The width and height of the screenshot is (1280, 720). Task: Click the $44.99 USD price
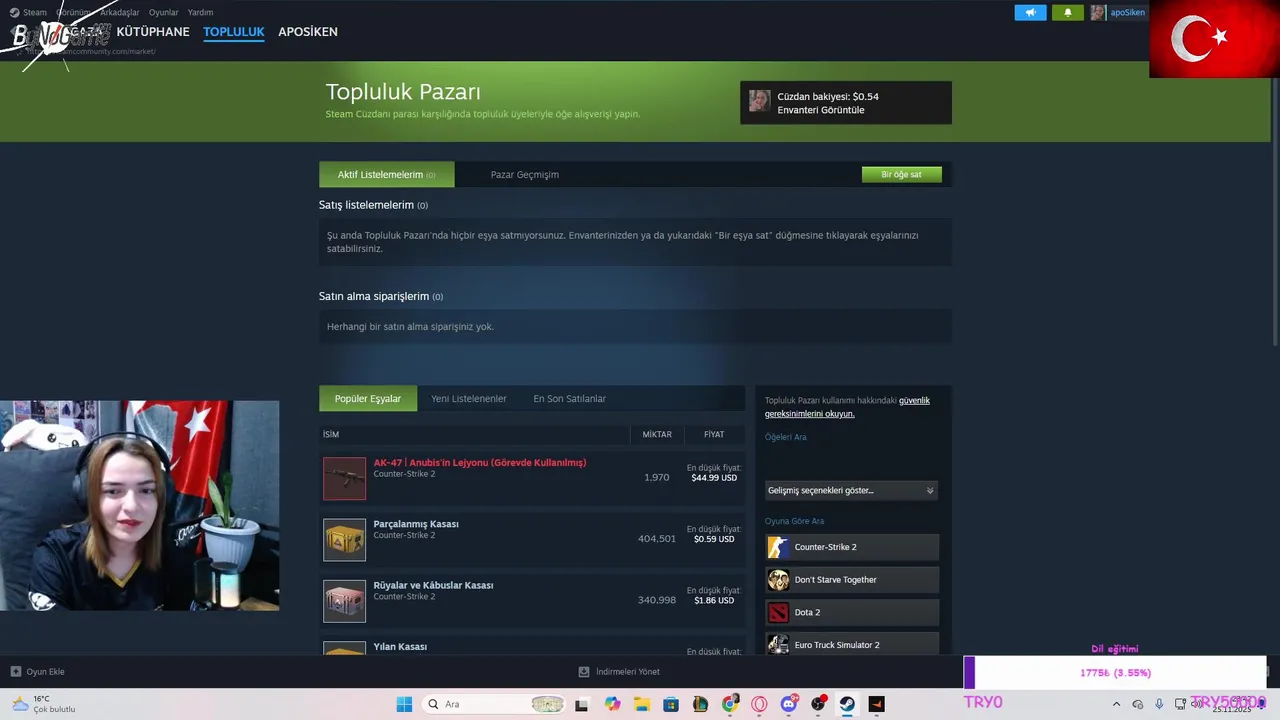(x=714, y=478)
